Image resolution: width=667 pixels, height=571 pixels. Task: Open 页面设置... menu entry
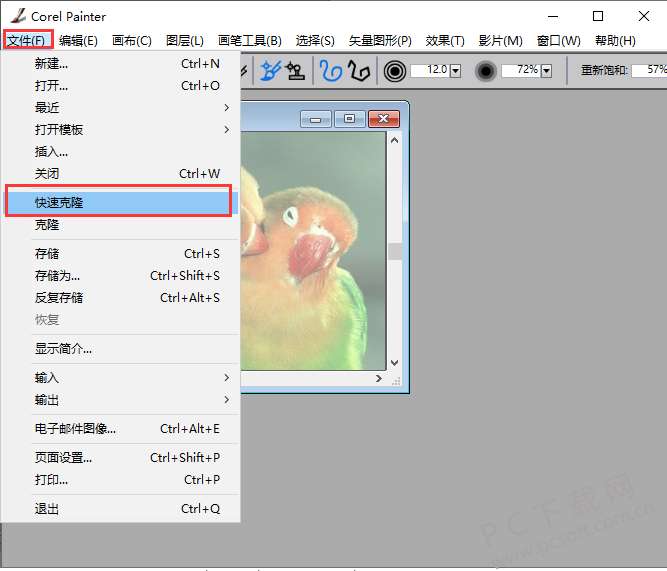(x=121, y=458)
